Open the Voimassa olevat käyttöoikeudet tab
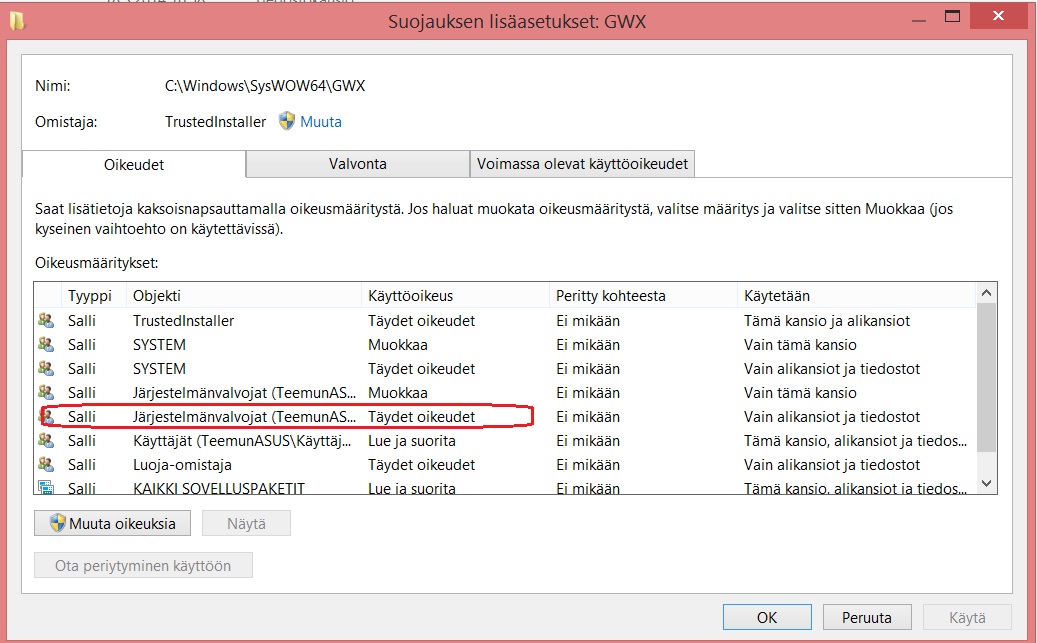The width and height of the screenshot is (1037, 643). coord(582,164)
